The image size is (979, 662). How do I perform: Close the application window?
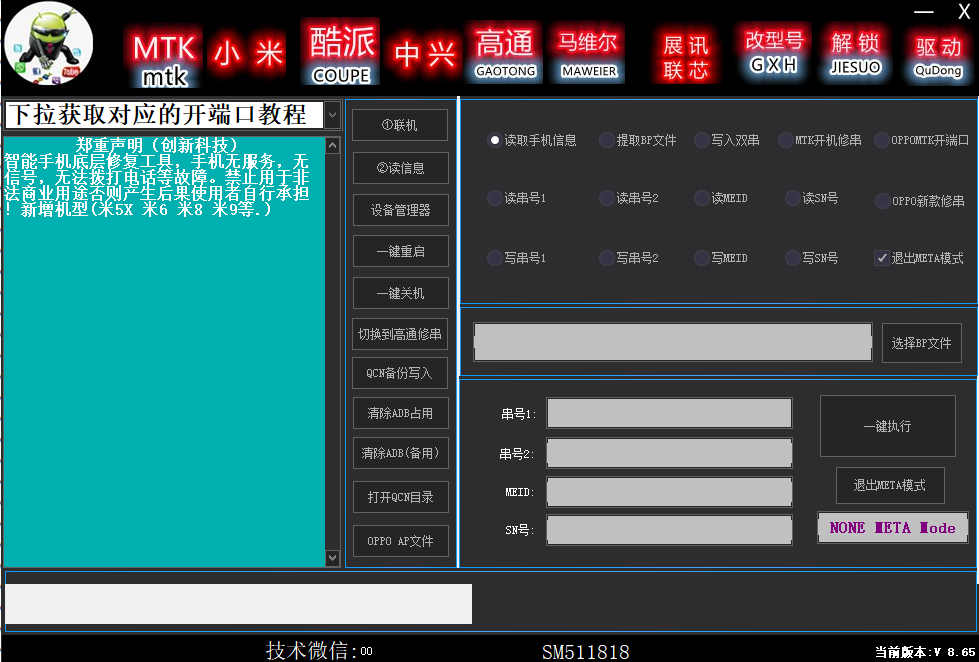pos(964,11)
